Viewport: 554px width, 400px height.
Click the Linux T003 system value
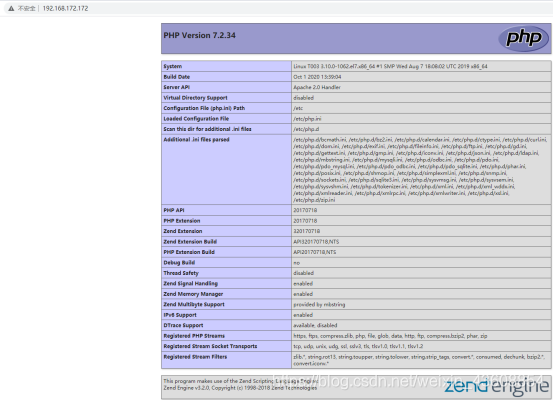390,66
